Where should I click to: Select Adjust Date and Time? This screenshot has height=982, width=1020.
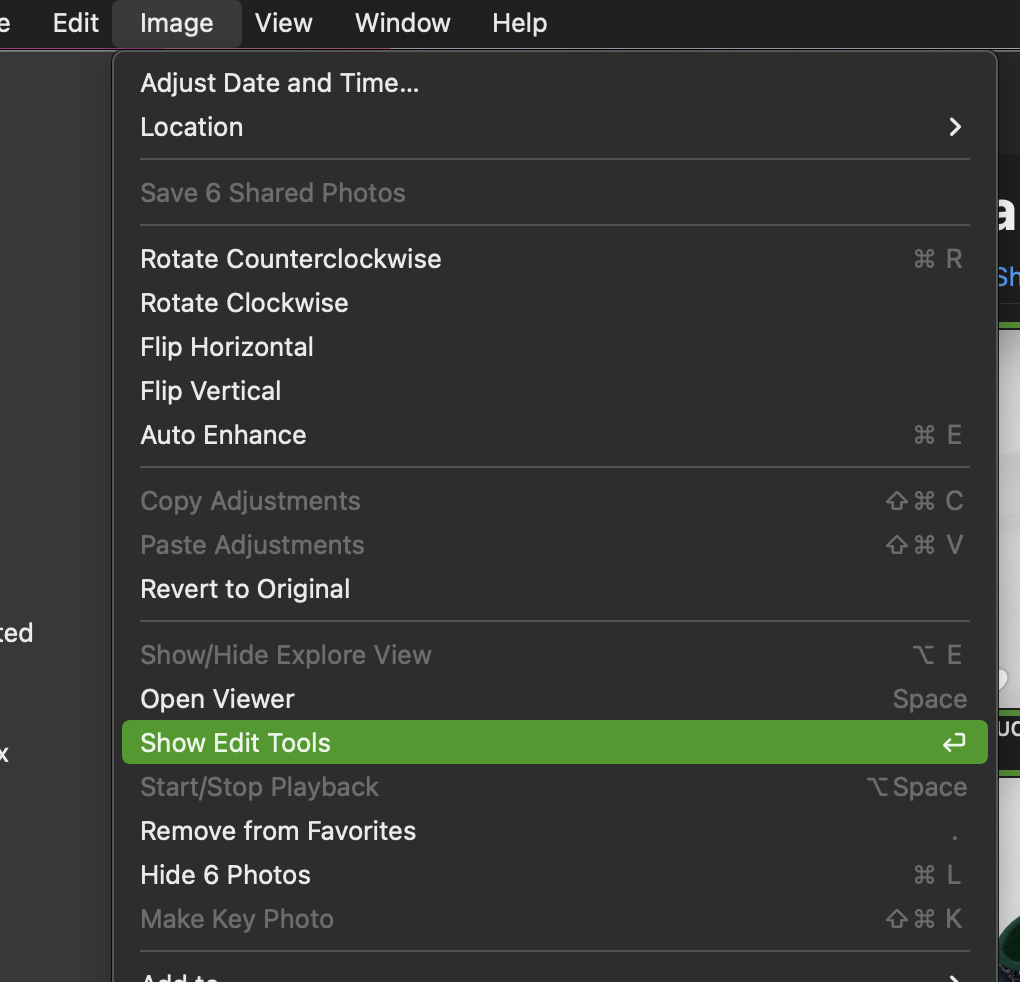tap(279, 83)
